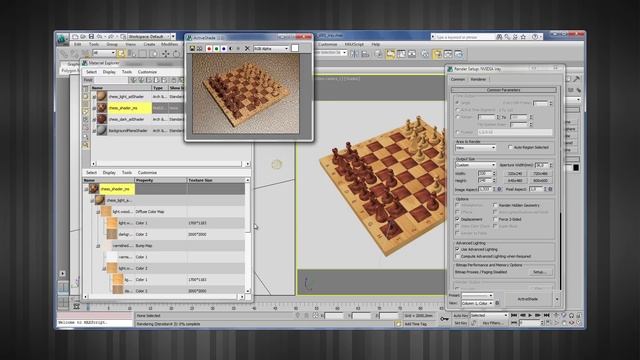Clear the ActiveShade image with the X icon

[x=247, y=49]
